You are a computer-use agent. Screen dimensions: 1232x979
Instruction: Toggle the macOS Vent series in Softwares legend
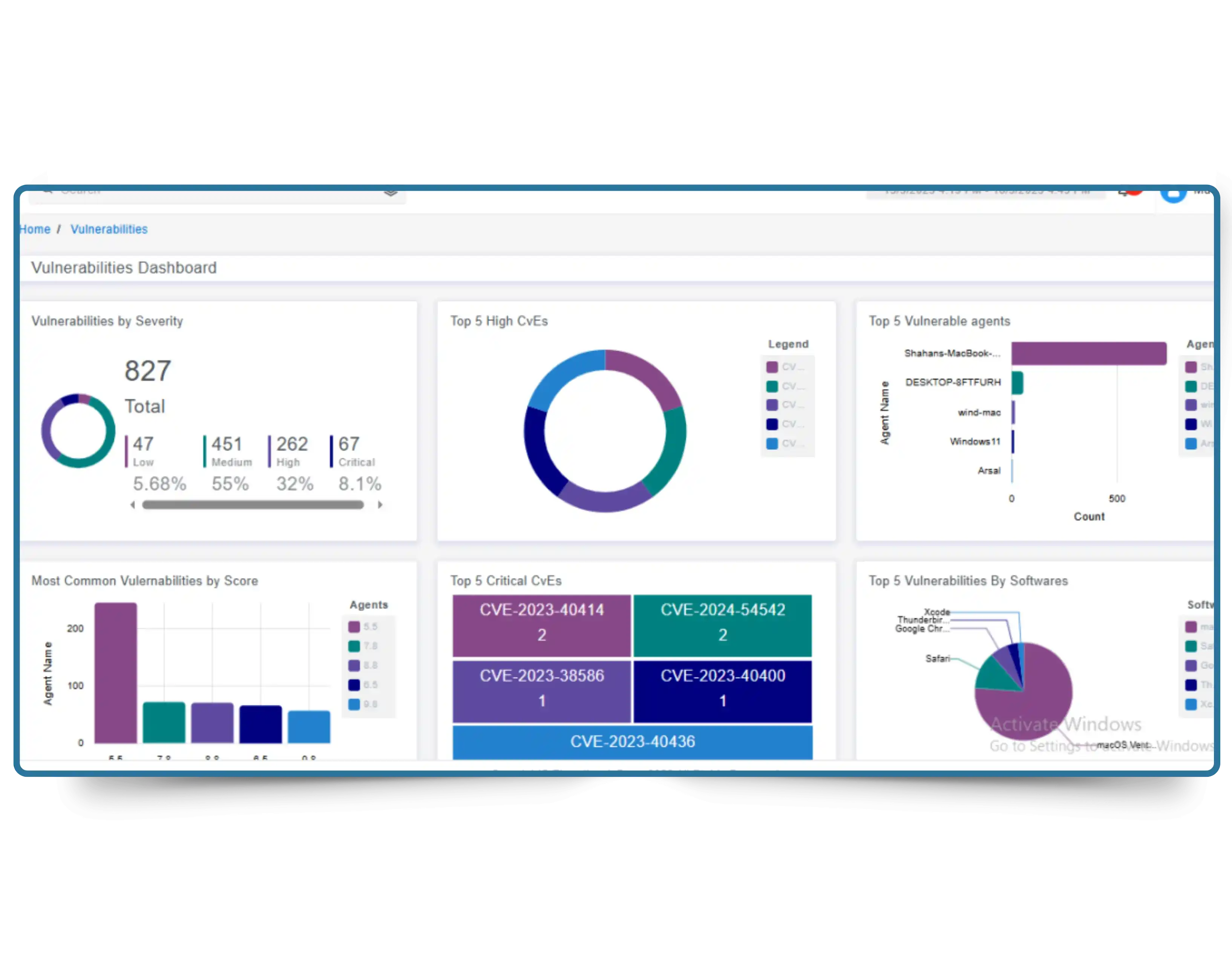1191,626
